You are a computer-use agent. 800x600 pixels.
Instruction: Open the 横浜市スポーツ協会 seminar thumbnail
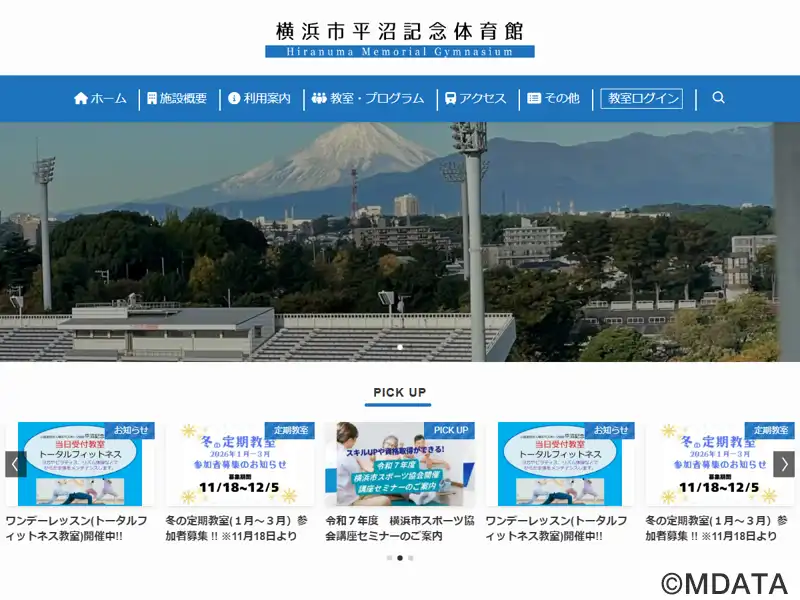pos(400,464)
